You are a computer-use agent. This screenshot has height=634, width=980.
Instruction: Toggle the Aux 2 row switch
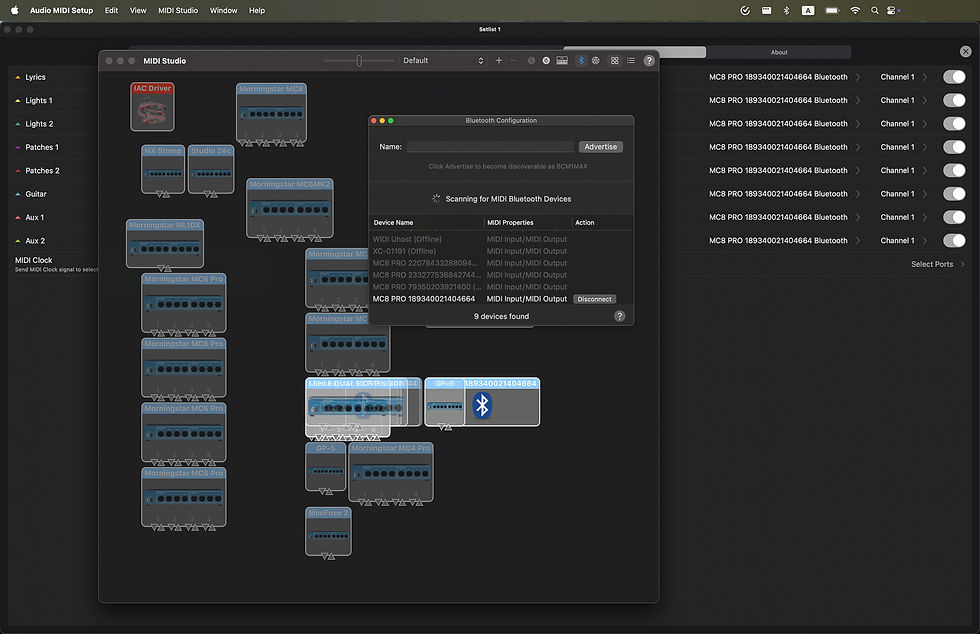954,241
